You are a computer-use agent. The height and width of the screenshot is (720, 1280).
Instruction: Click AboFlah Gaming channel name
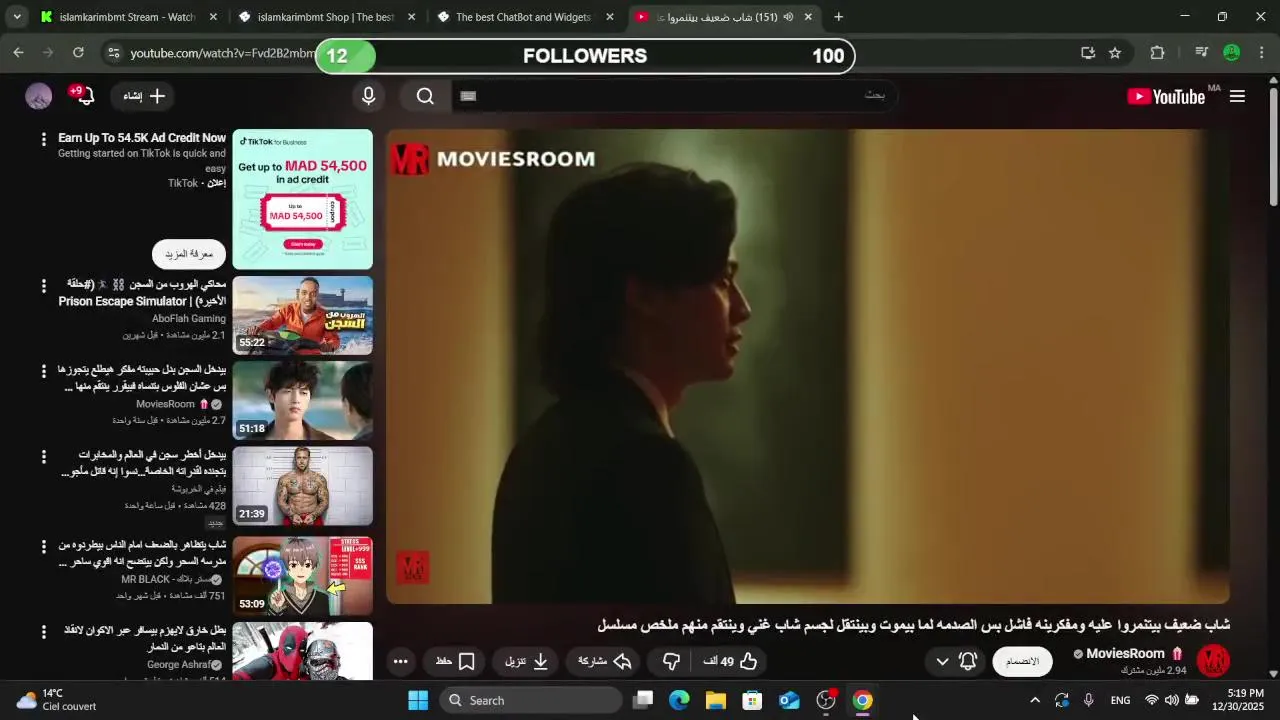(189, 319)
